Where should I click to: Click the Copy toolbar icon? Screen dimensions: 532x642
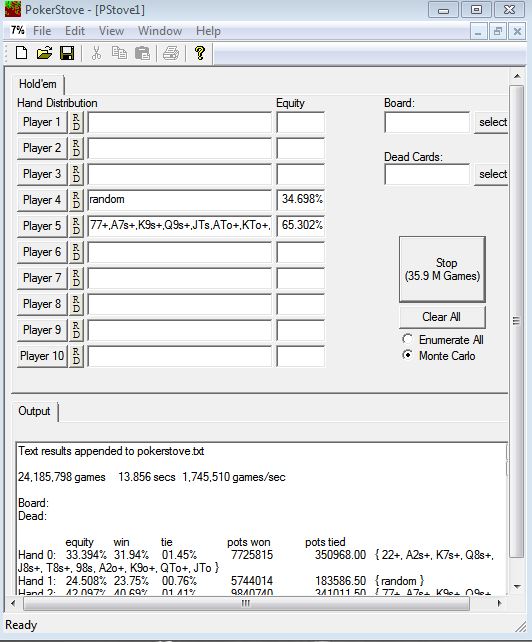coord(119,53)
